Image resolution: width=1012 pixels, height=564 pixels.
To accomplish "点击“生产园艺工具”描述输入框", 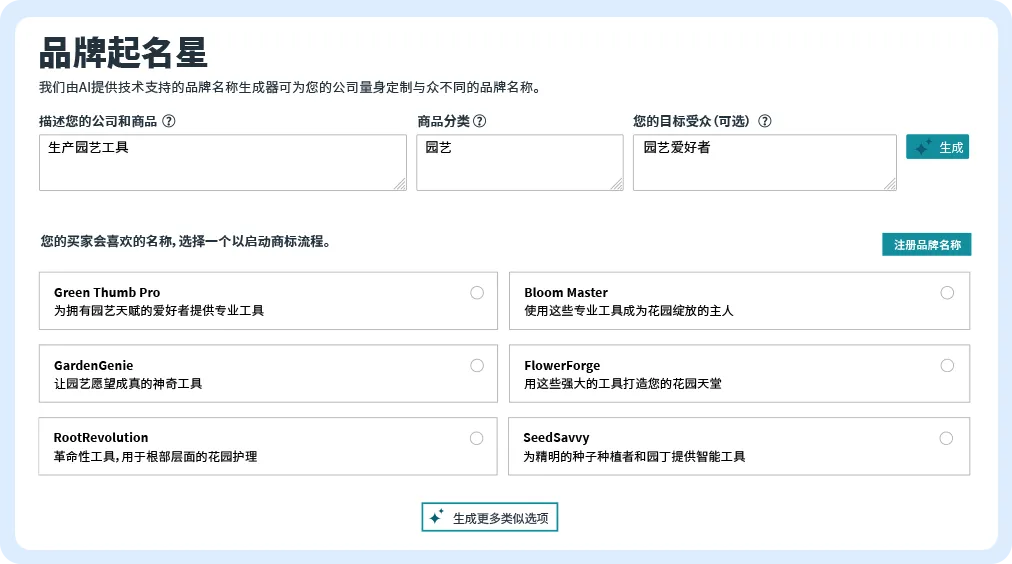I will click(x=222, y=162).
